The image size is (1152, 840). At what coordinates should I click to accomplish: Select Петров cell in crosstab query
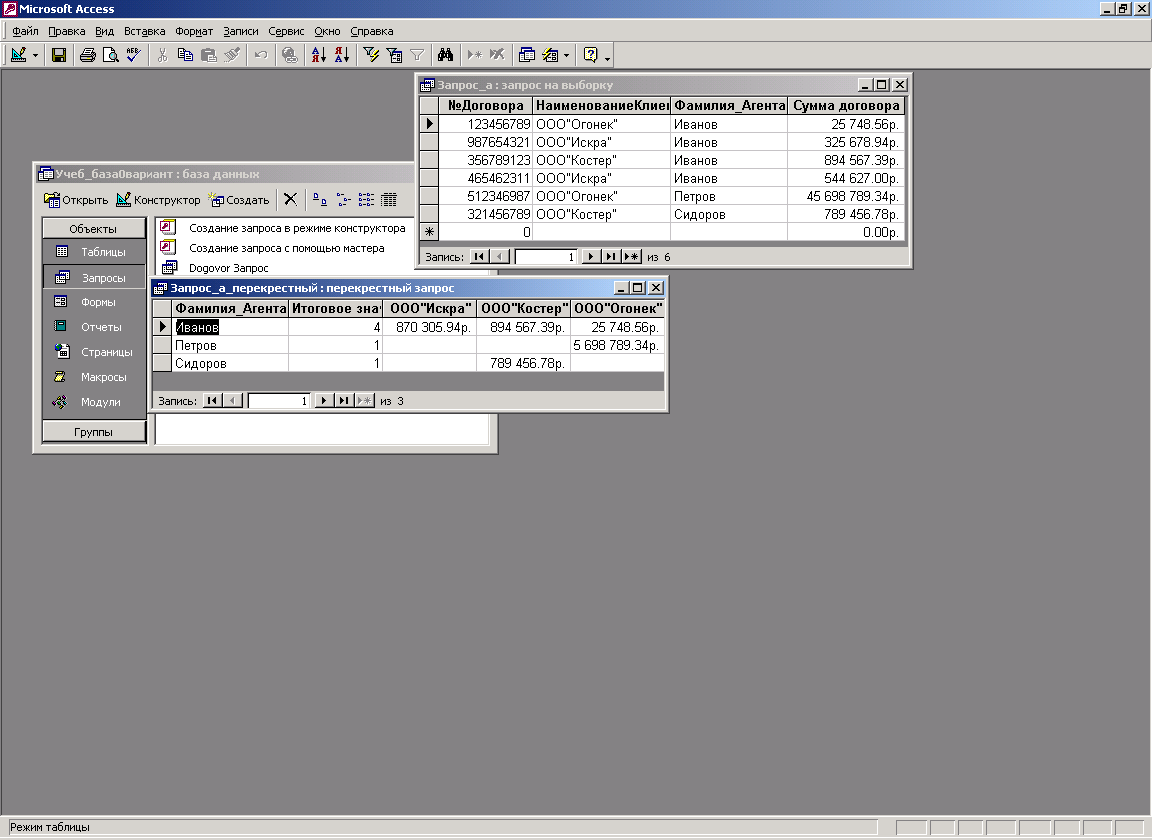pyautogui.click(x=230, y=345)
